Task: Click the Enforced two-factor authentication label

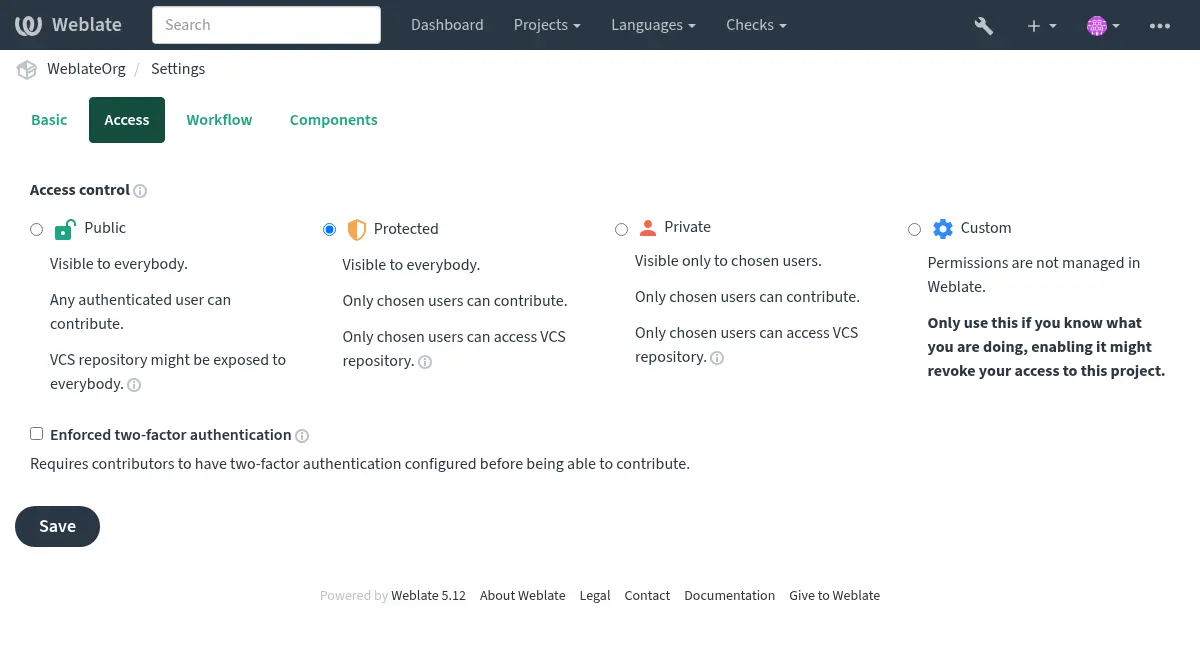Action: click(171, 435)
